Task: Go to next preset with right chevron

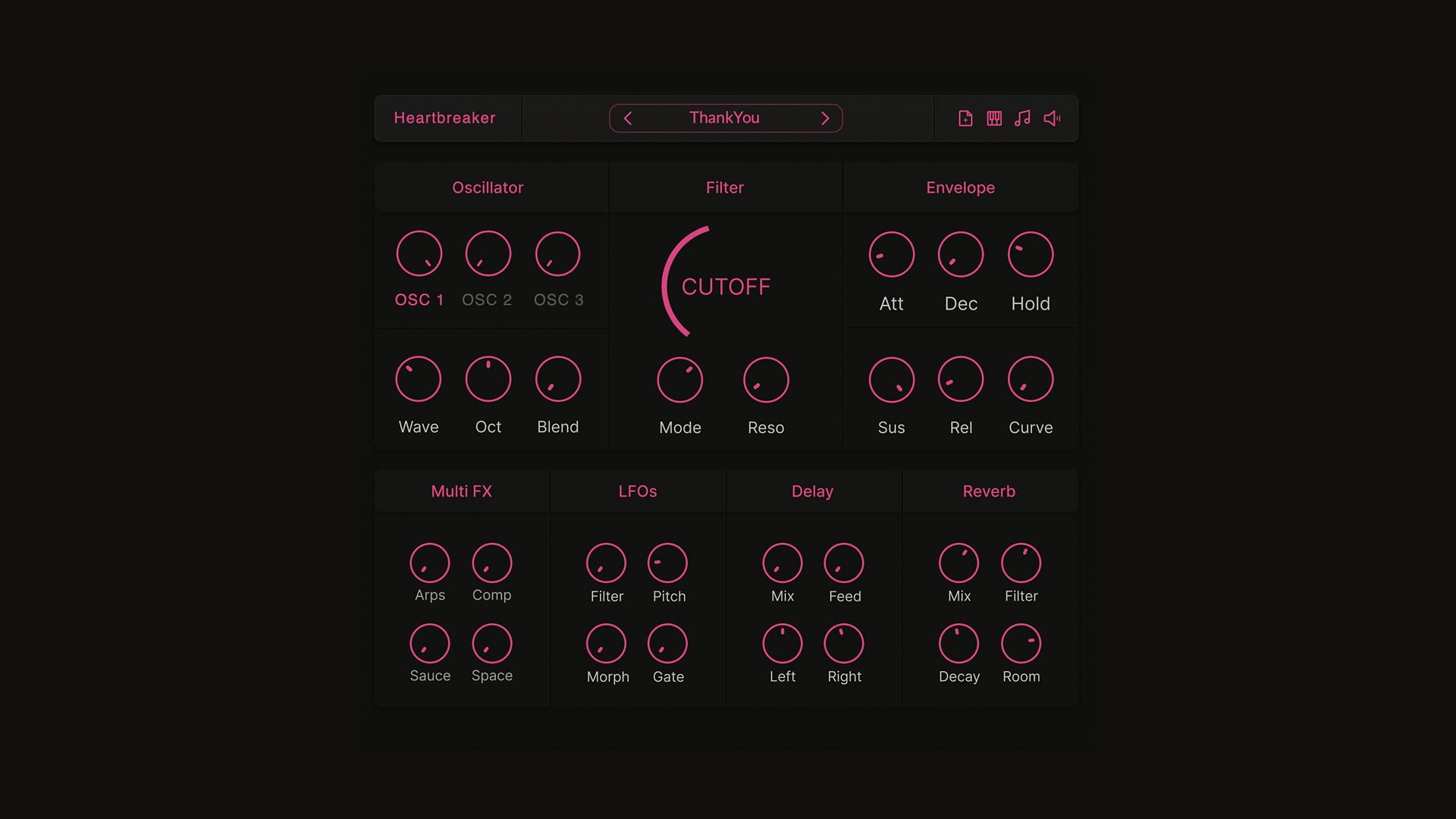Action: 825,118
